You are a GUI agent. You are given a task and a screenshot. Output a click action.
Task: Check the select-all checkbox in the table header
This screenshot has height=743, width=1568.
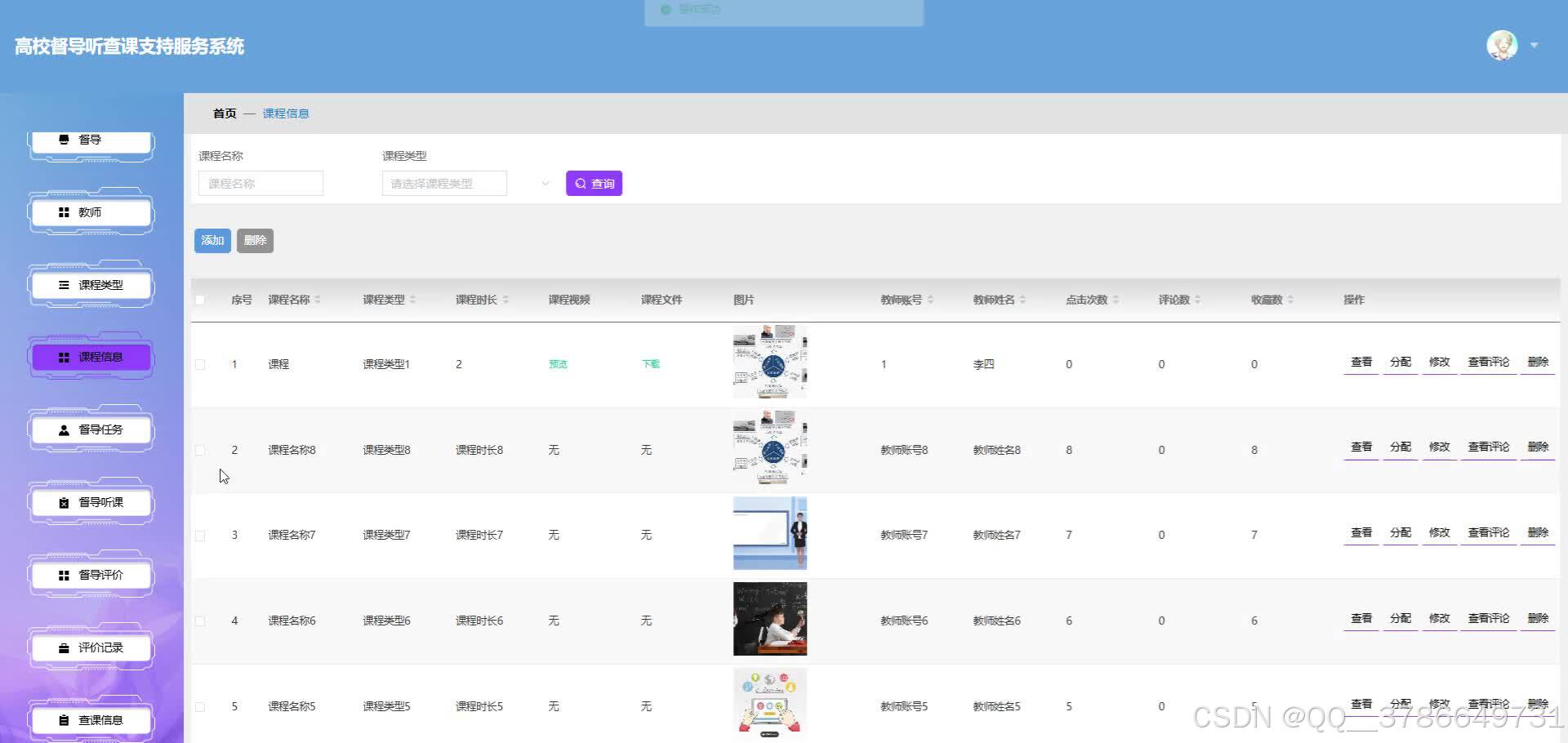click(x=200, y=300)
